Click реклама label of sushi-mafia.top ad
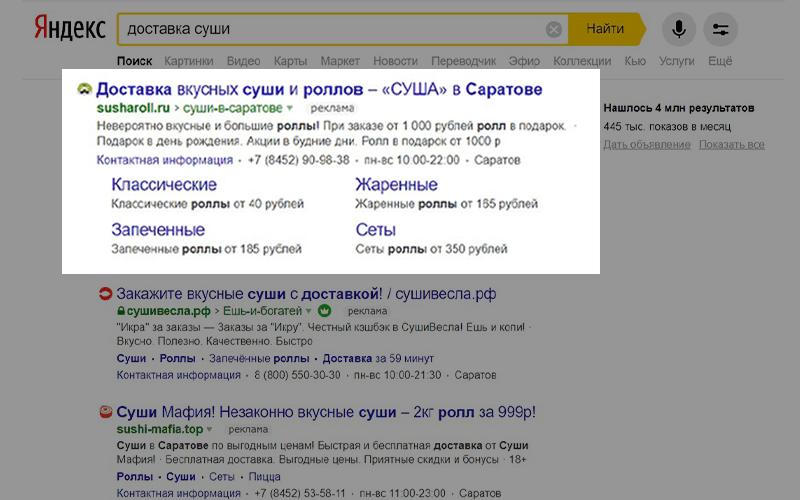Viewport: 800px width, 500px height. pos(248,429)
